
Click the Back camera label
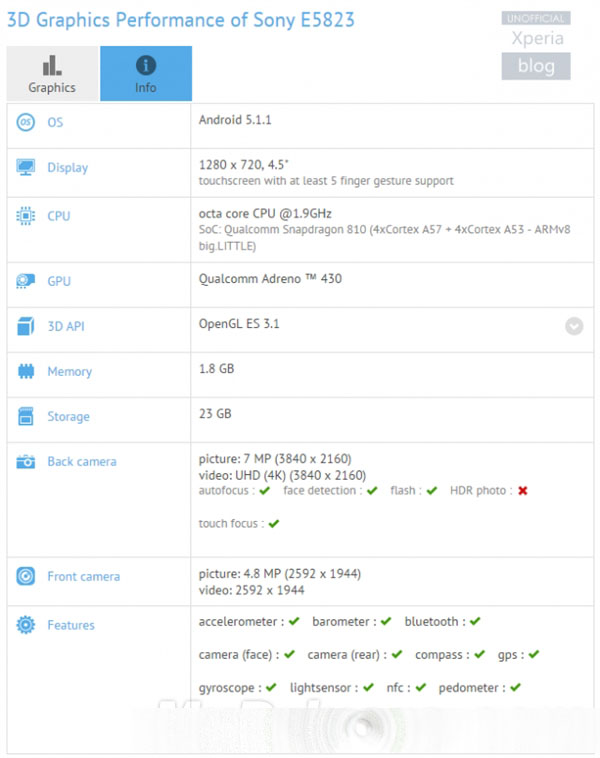click(x=82, y=462)
